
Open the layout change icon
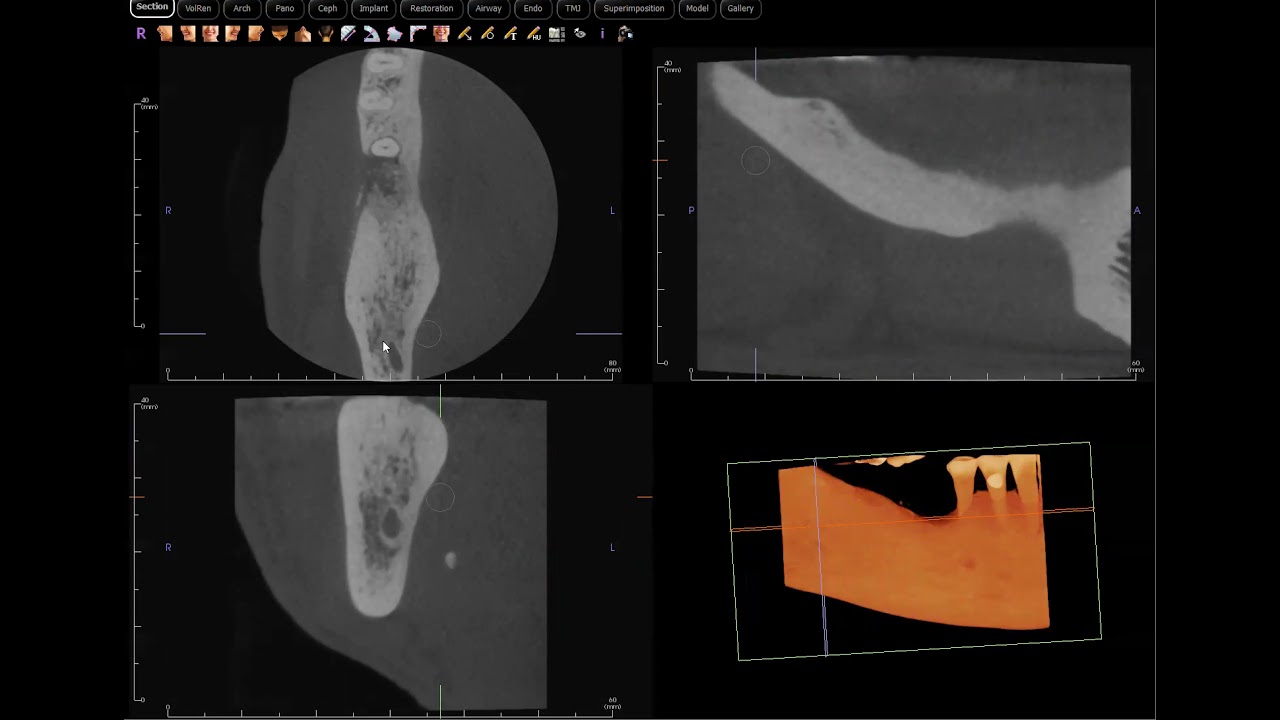point(557,33)
